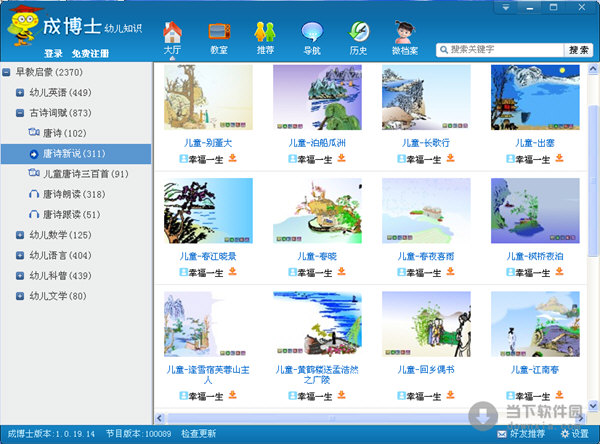Image resolution: width=600 pixels, height=444 pixels.
Task: Click the download icon under 儿童-出塞
Action: tap(559, 158)
